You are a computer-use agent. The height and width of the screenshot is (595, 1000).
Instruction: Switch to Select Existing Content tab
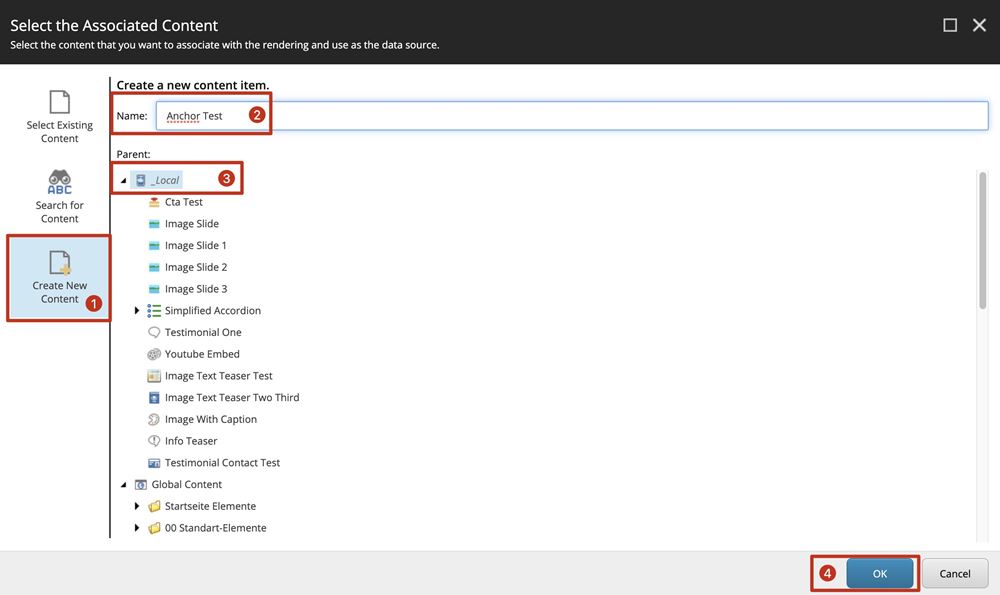point(59,116)
